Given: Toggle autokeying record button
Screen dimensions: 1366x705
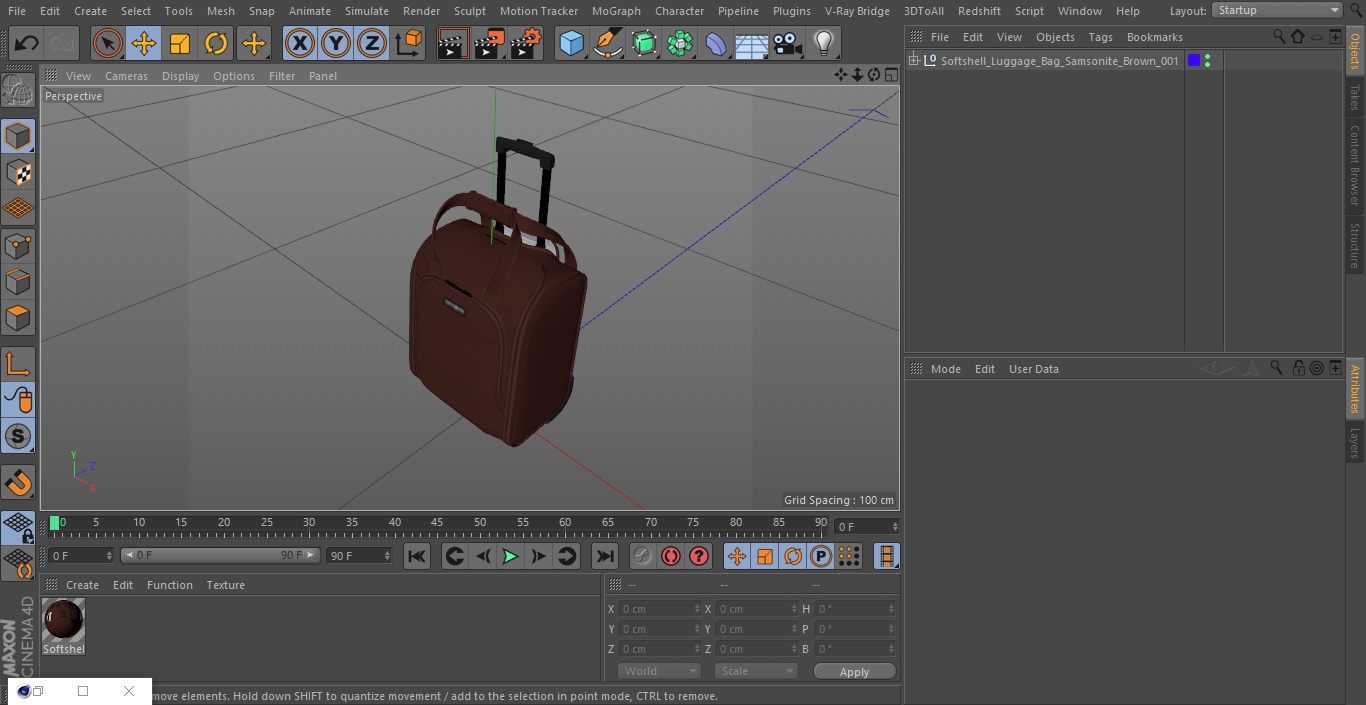Looking at the screenshot, I should [671, 556].
